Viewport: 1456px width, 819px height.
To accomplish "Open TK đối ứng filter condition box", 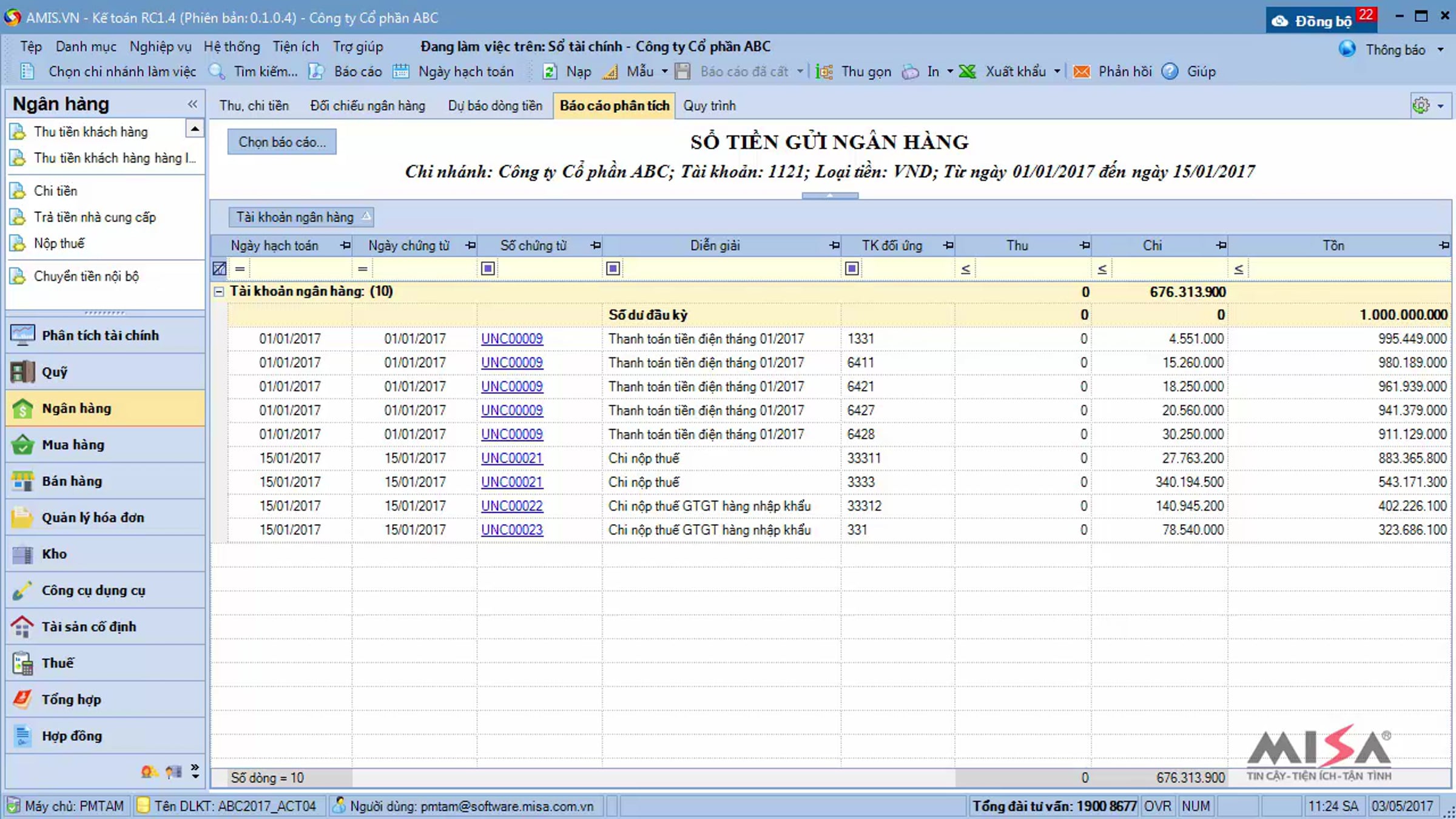I will [x=852, y=268].
